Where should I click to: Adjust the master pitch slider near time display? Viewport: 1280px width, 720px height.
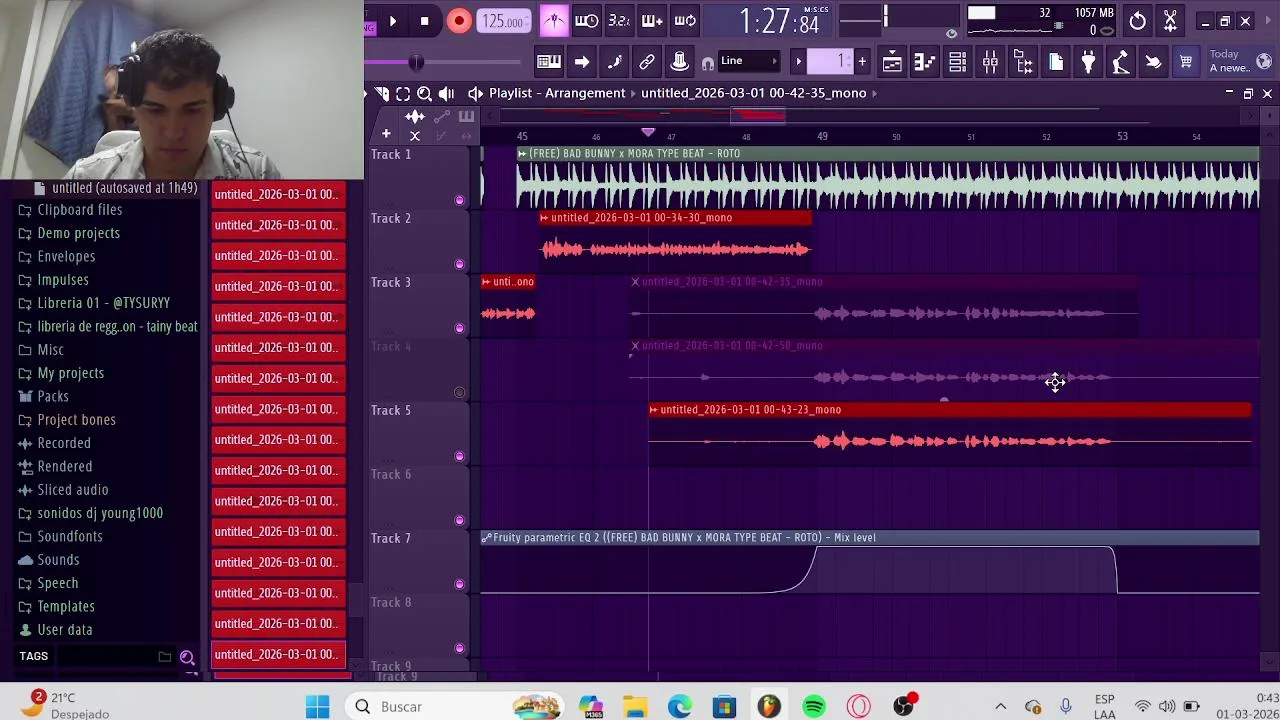(x=885, y=17)
